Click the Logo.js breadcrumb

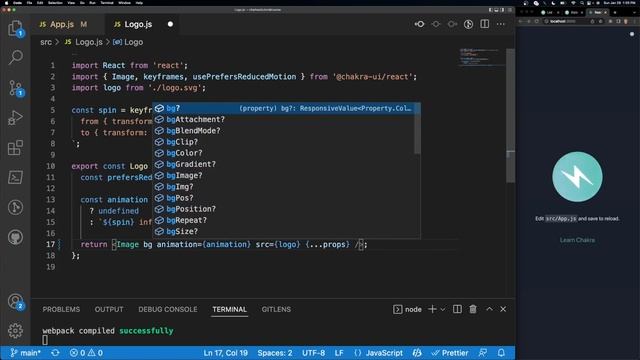click(x=84, y=42)
